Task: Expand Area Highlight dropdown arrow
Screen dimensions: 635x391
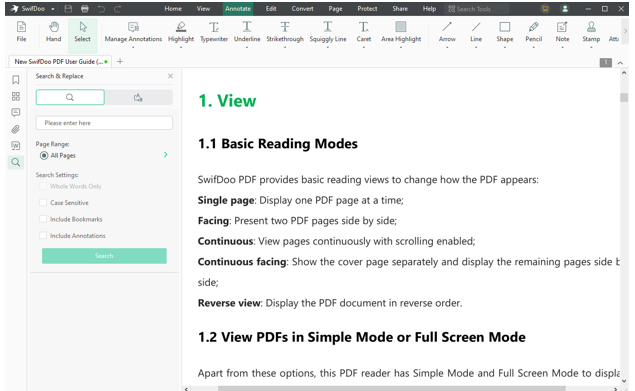Action: coord(401,47)
